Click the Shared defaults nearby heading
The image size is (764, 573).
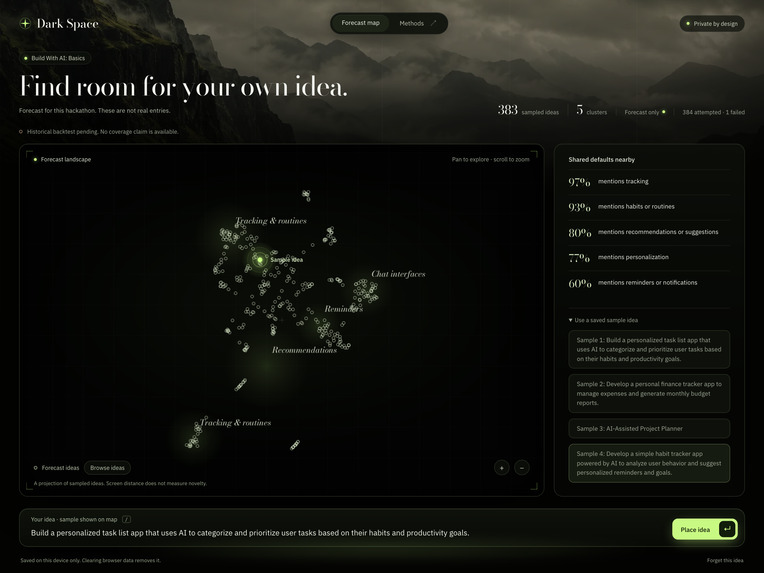click(601, 159)
